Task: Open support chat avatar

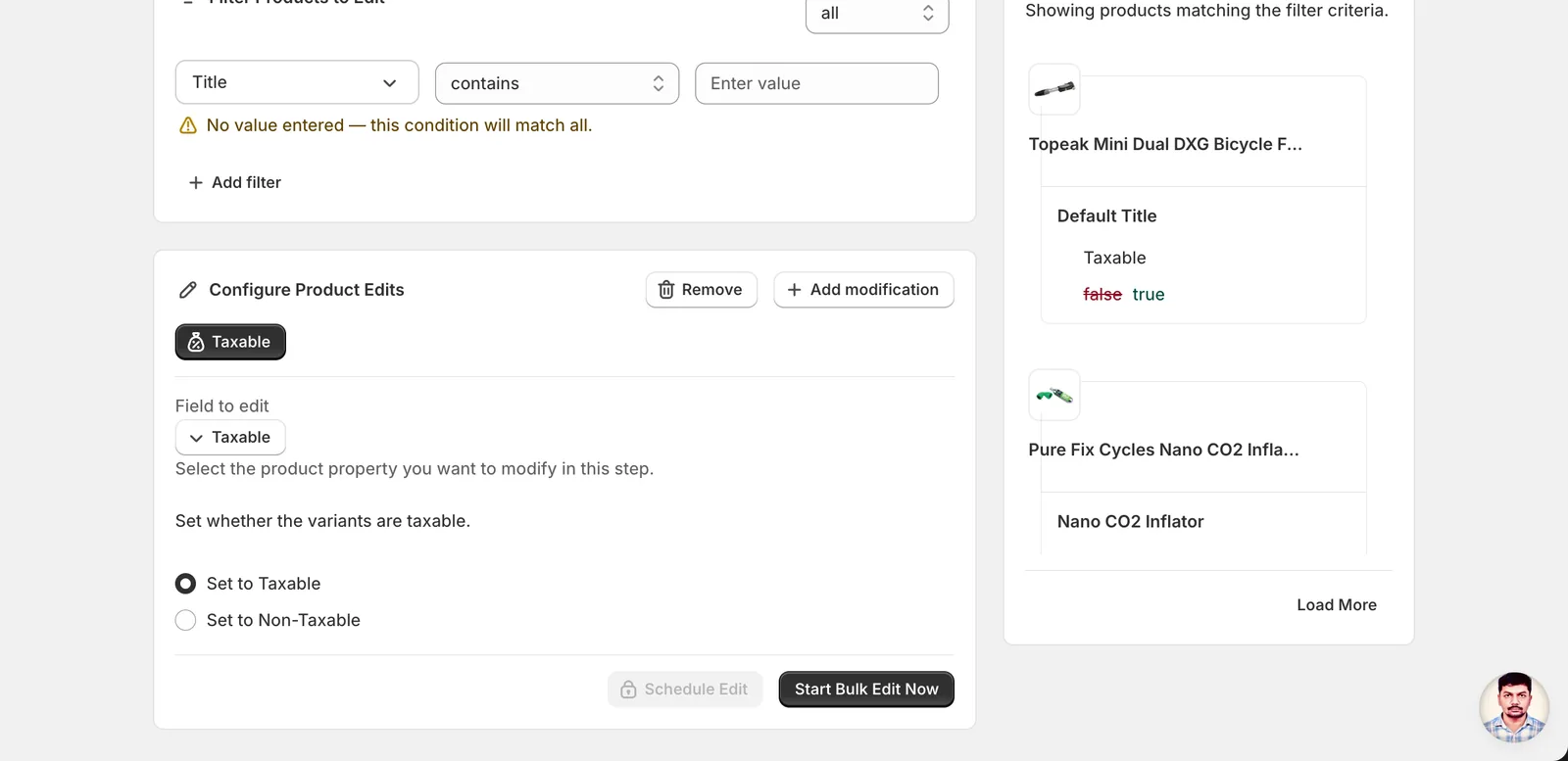Action: pyautogui.click(x=1514, y=707)
